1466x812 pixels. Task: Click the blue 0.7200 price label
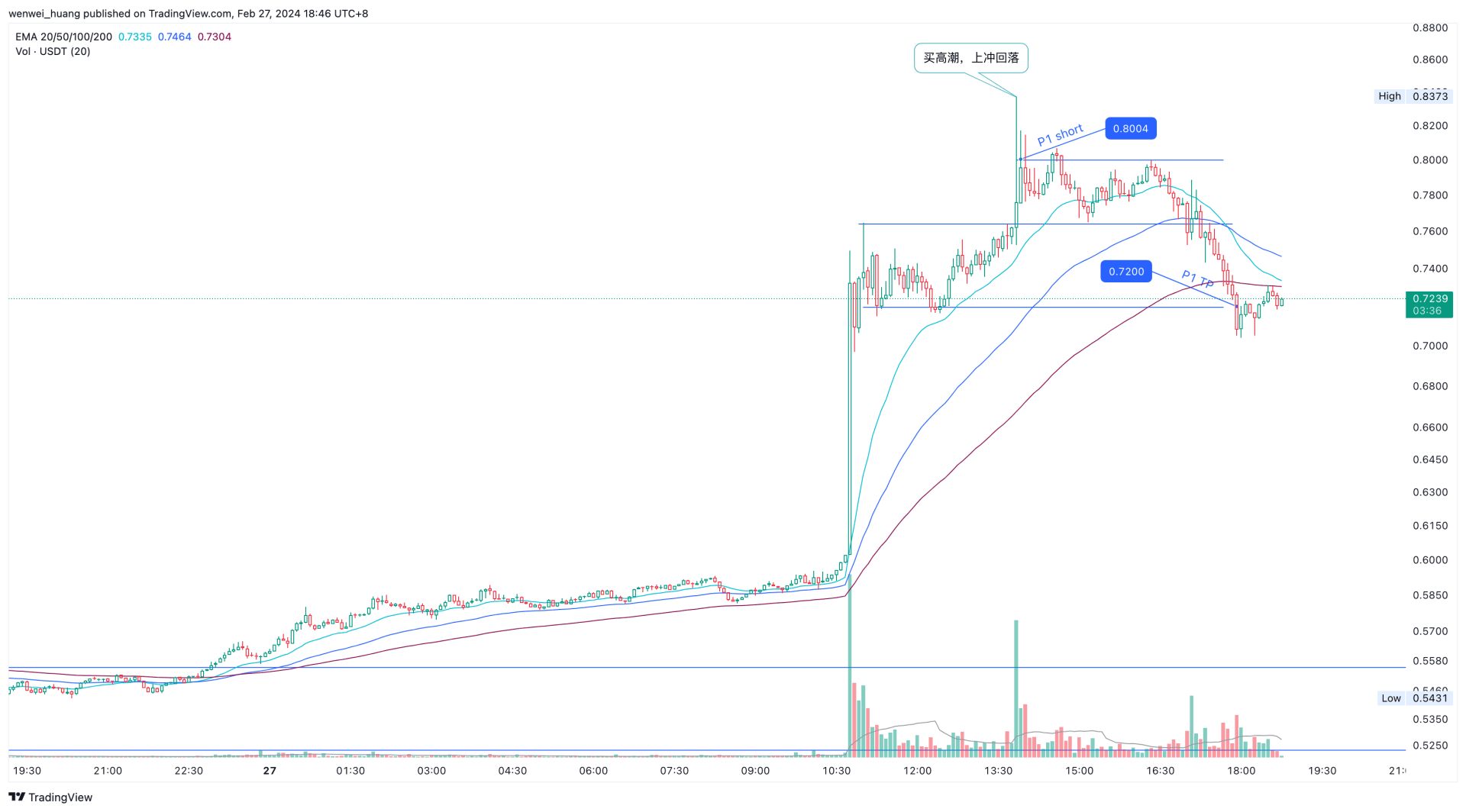(x=1126, y=271)
